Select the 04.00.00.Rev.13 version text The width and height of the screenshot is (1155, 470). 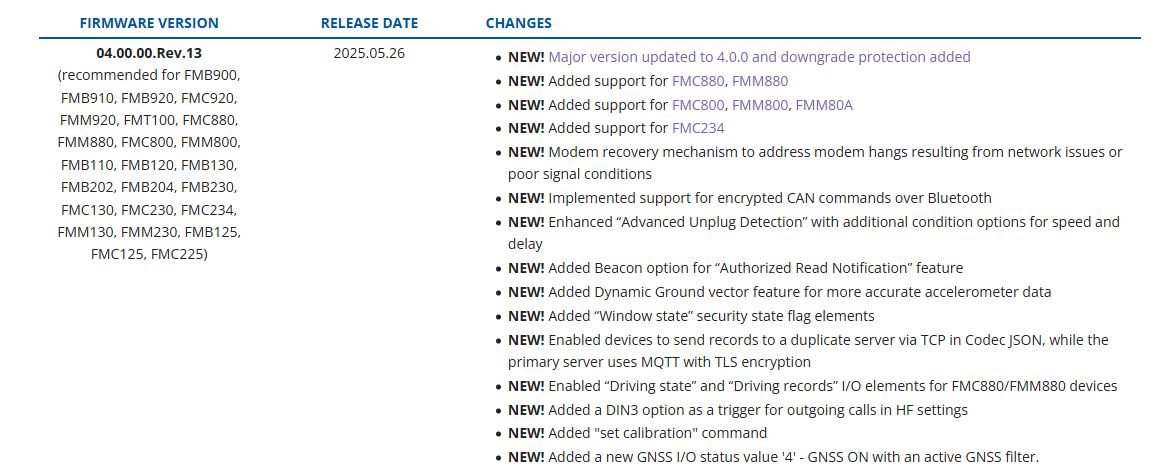click(149, 53)
